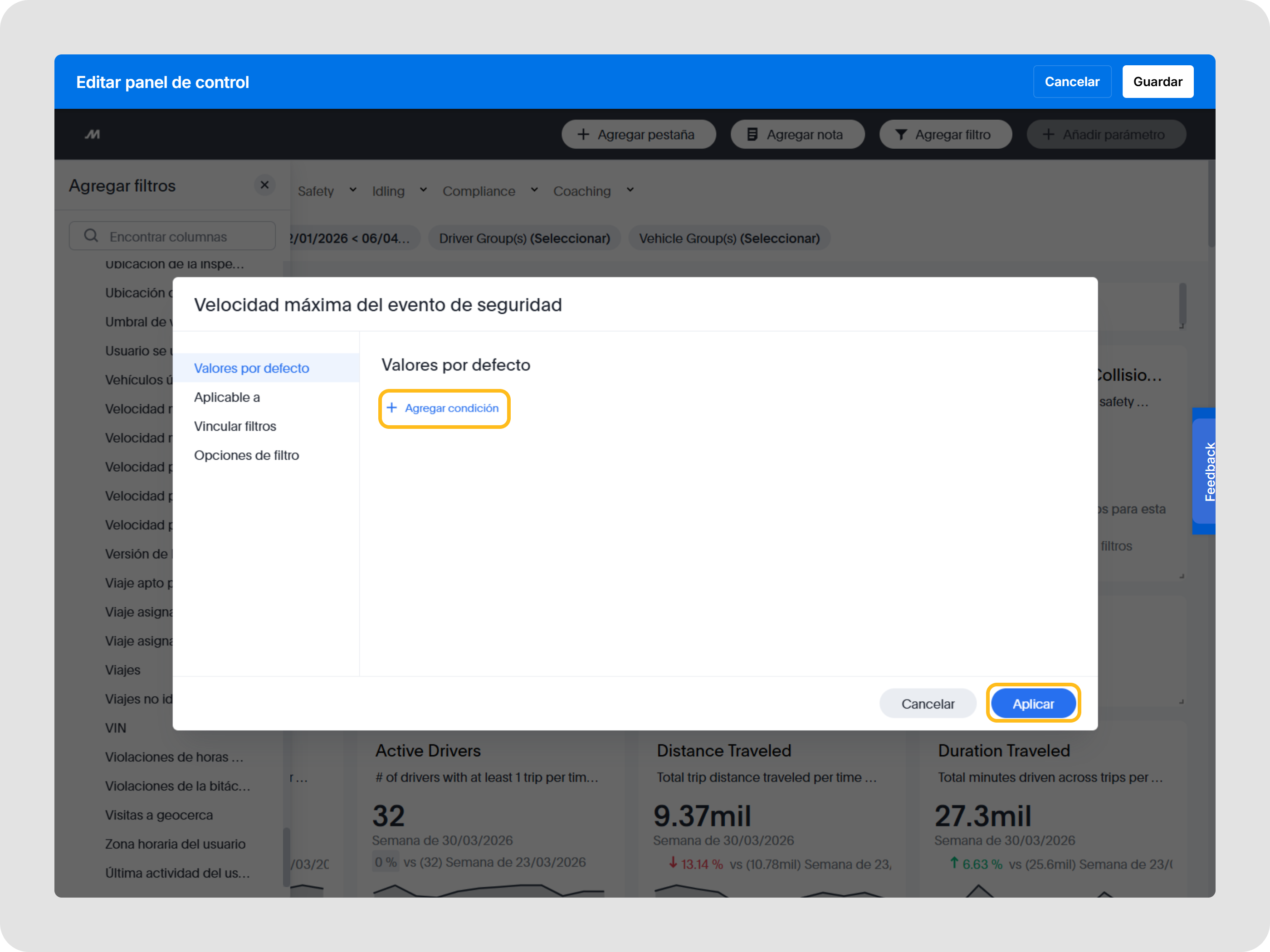This screenshot has width=1270, height=952.
Task: Save the dashboard with Guardar
Action: pyautogui.click(x=1158, y=82)
